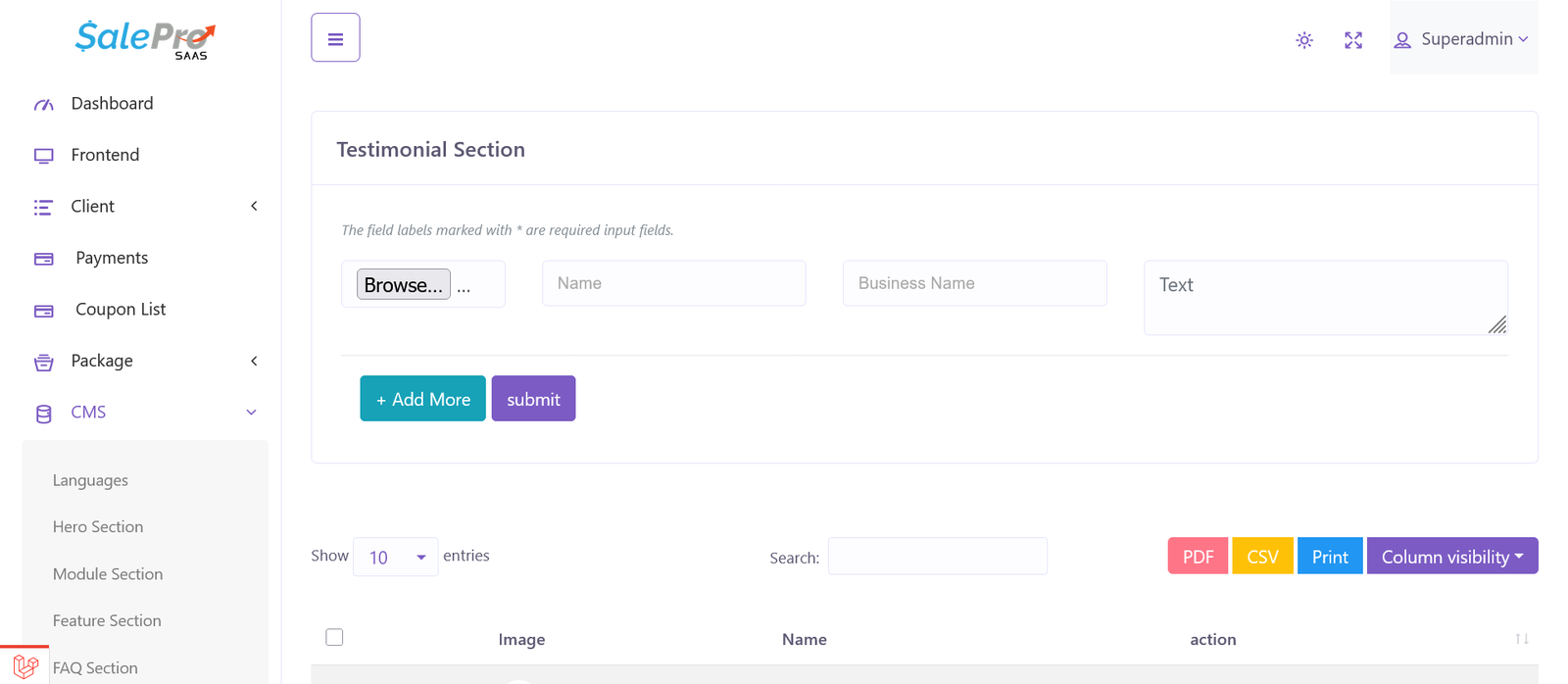Toggle the light/dark theme sun icon

point(1304,40)
